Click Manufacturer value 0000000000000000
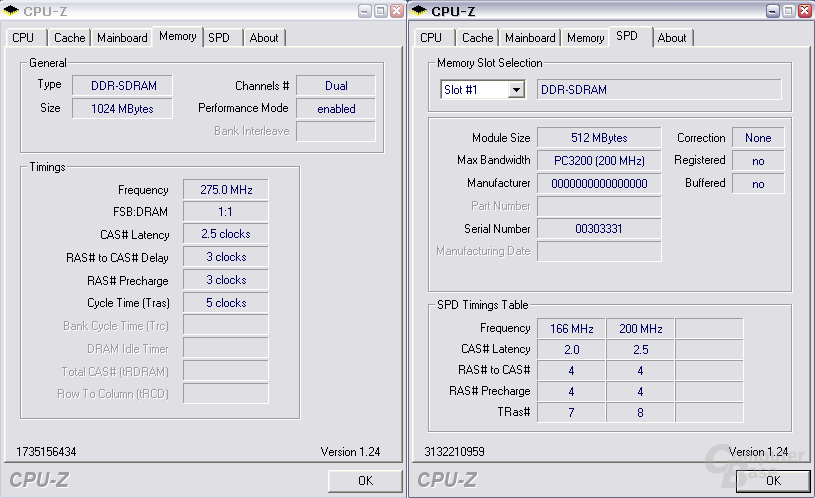The image size is (815, 498). (x=599, y=184)
